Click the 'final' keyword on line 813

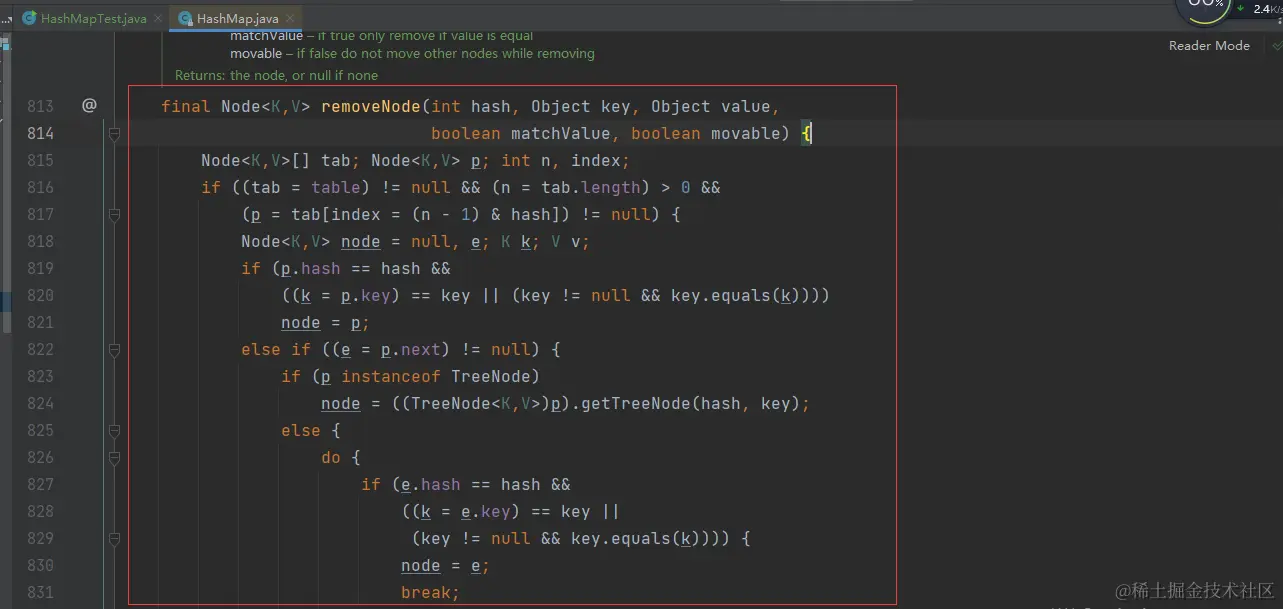pyautogui.click(x=186, y=106)
